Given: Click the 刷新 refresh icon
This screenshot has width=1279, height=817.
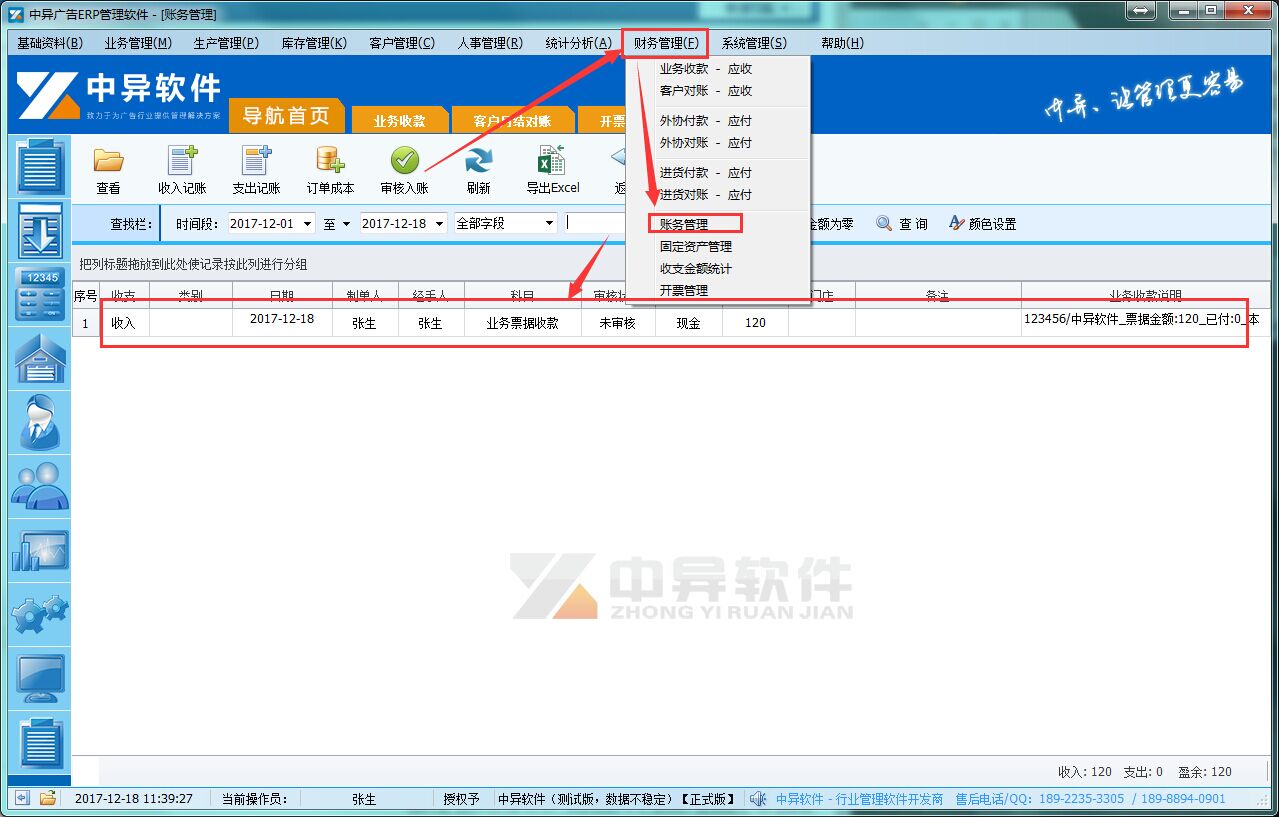Looking at the screenshot, I should (478, 161).
